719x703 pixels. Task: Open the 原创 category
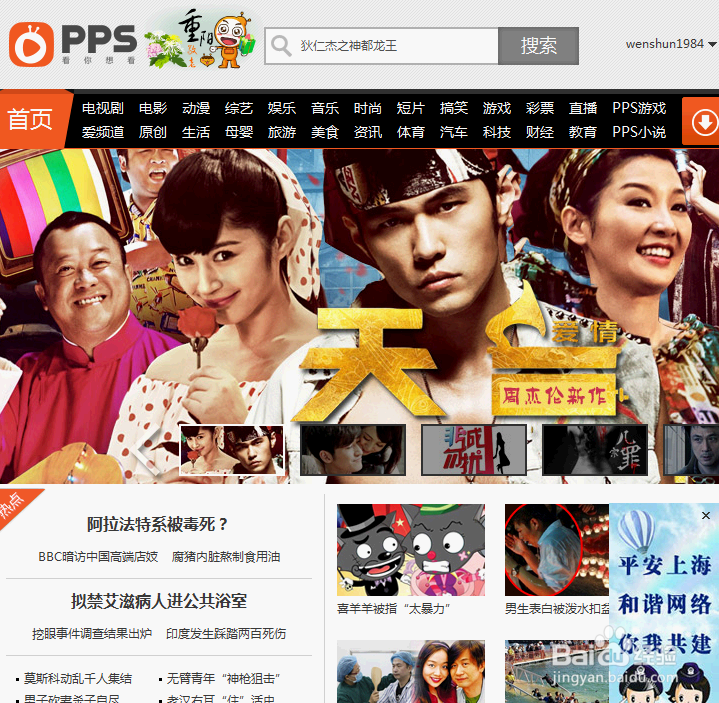pyautogui.click(x=153, y=132)
